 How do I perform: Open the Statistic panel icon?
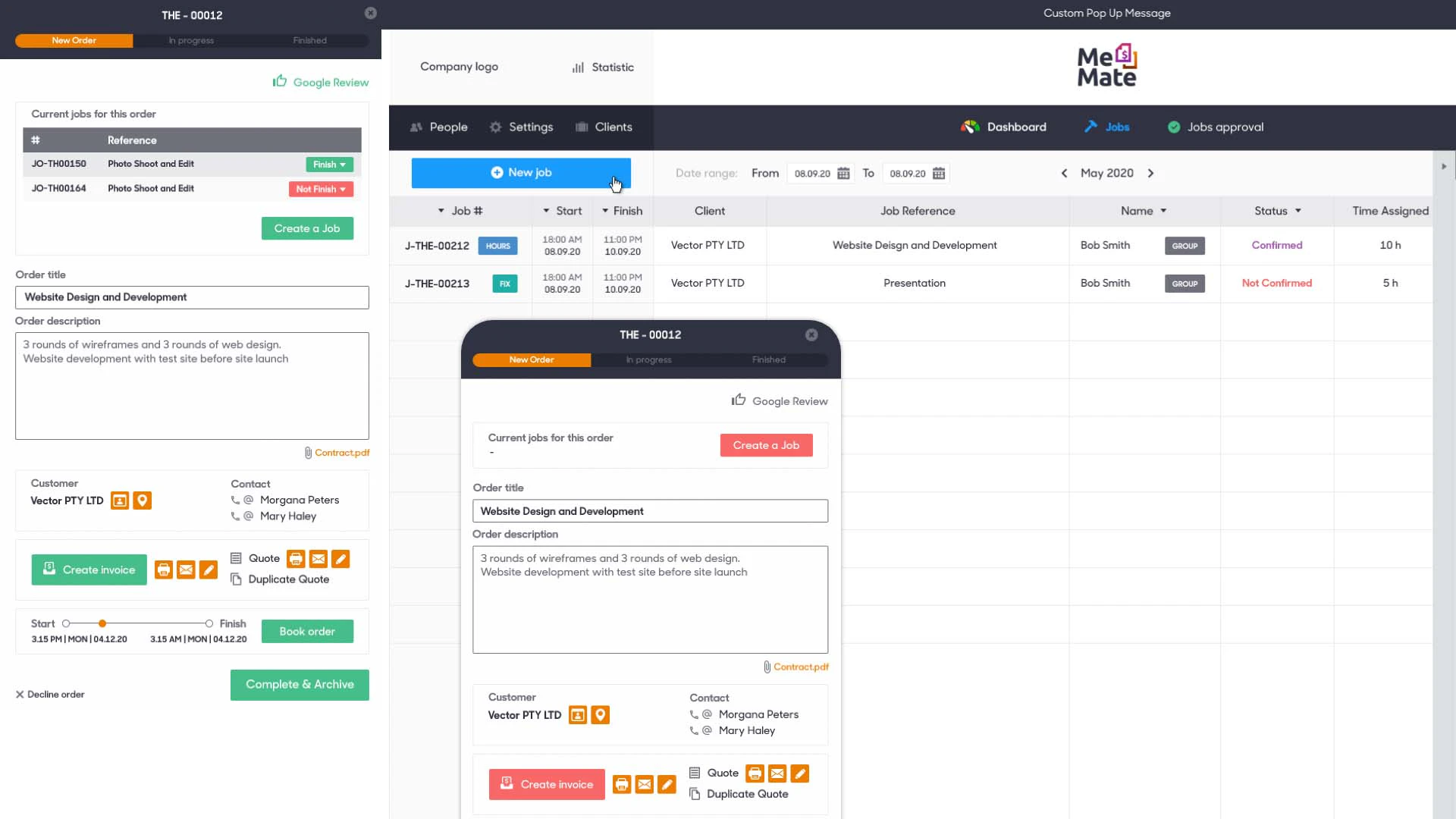click(x=578, y=67)
